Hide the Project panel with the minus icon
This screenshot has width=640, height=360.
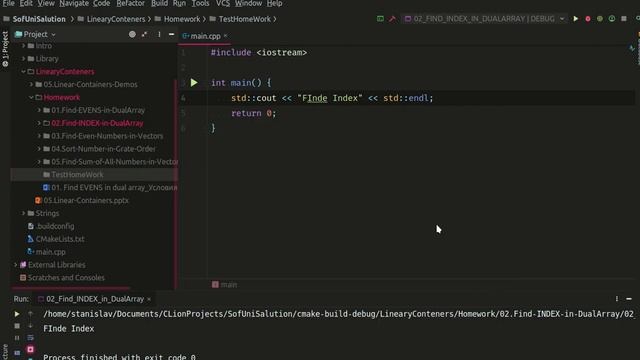point(171,35)
